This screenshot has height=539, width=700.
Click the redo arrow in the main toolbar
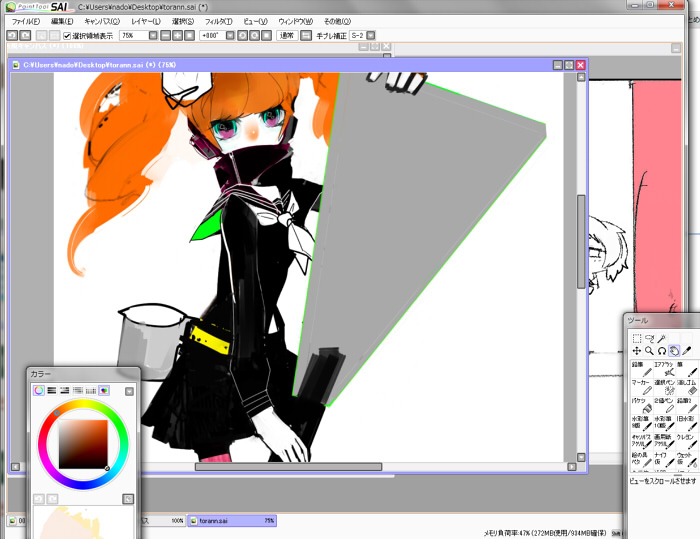tap(25, 35)
